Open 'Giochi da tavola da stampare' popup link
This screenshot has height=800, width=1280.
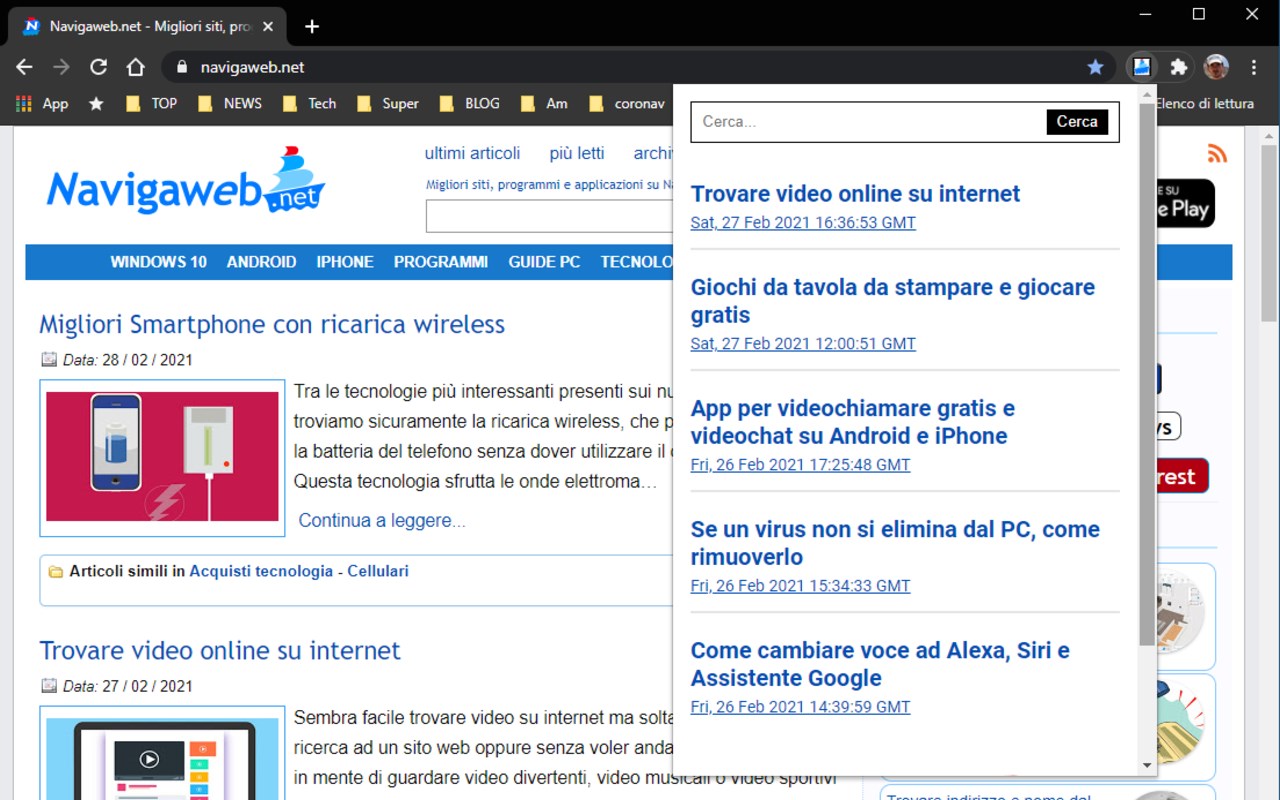tap(893, 301)
